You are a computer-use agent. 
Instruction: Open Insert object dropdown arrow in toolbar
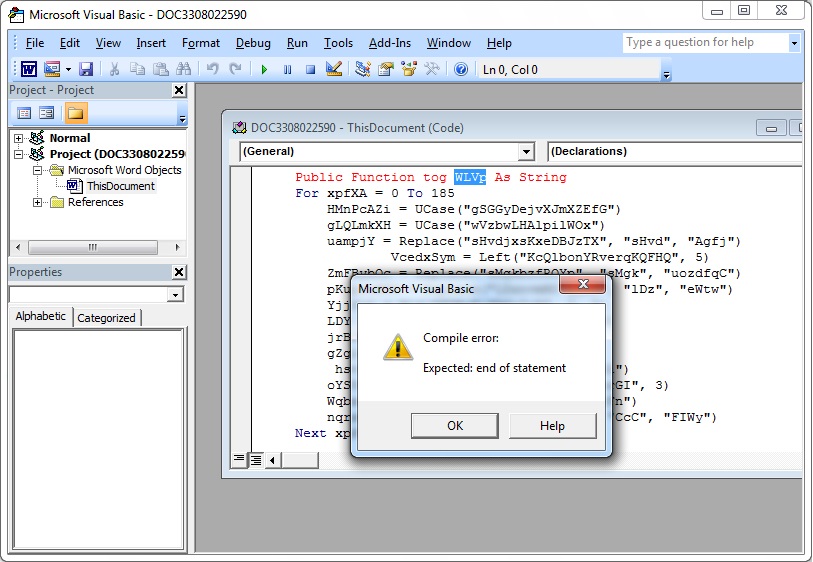[x=68, y=69]
